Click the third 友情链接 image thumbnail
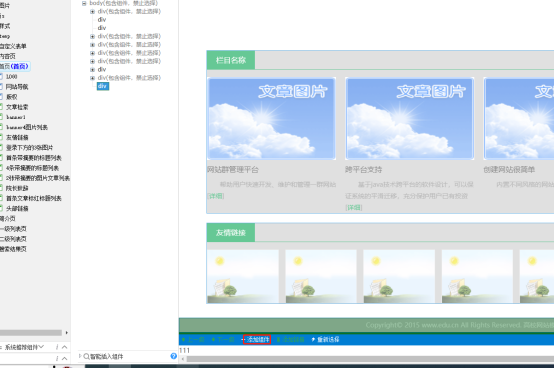Viewport: 554px width, 368px height. point(399,276)
